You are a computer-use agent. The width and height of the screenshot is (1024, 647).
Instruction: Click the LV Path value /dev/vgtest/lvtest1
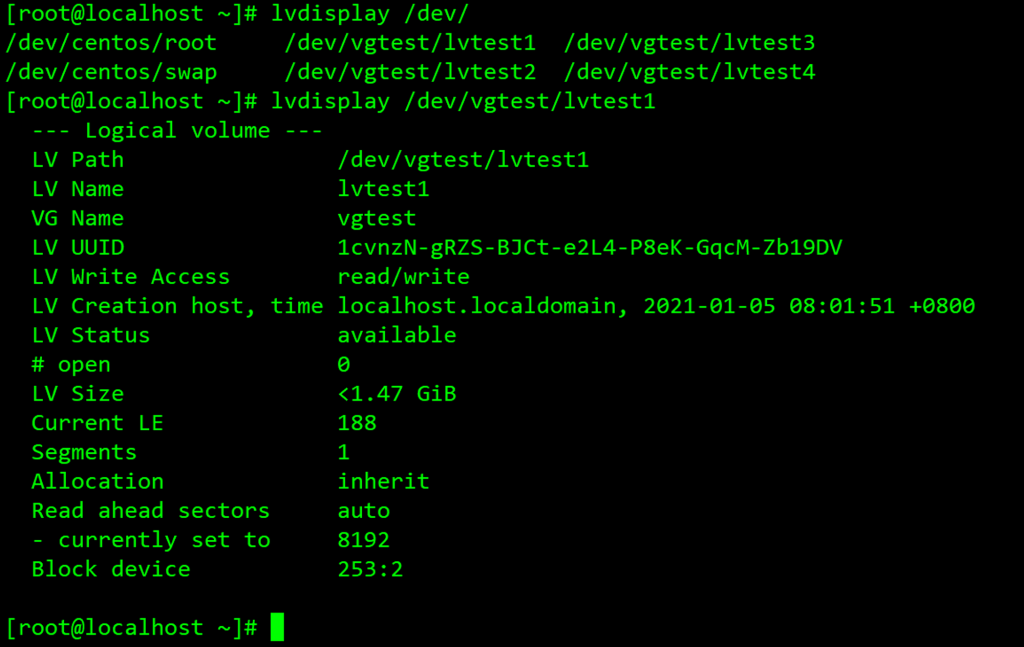point(463,160)
